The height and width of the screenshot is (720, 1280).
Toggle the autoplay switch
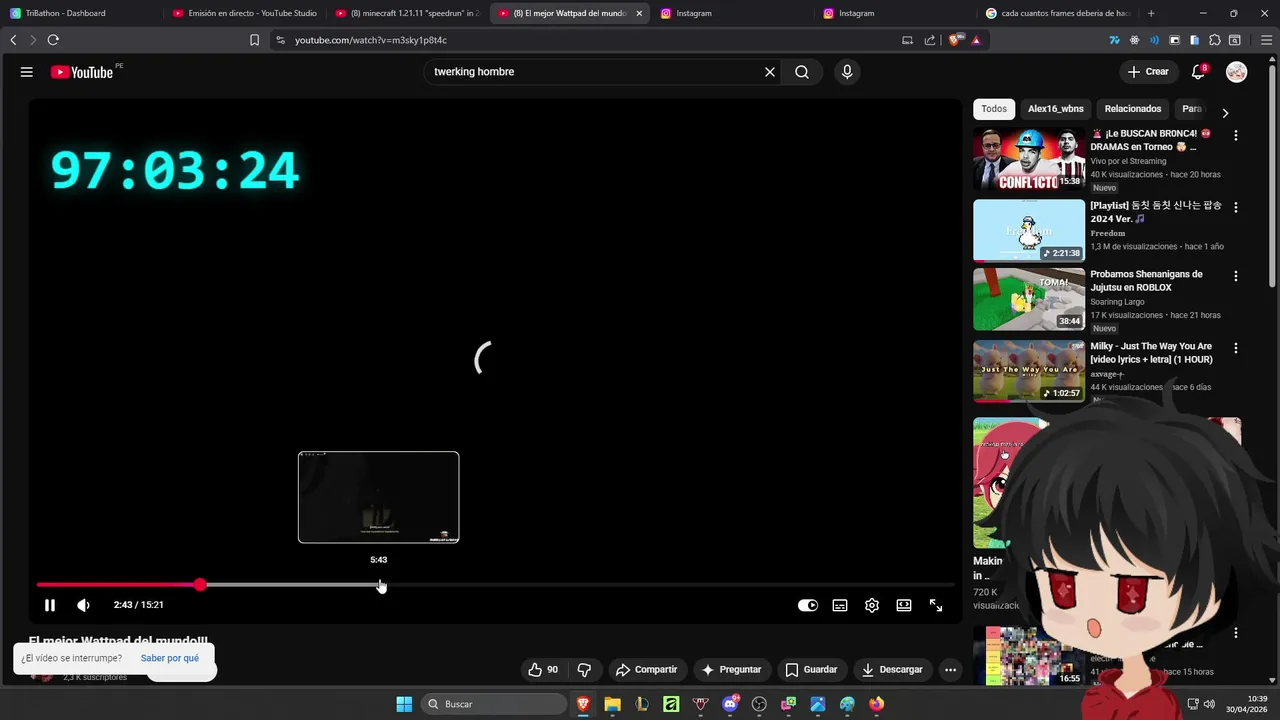point(808,605)
